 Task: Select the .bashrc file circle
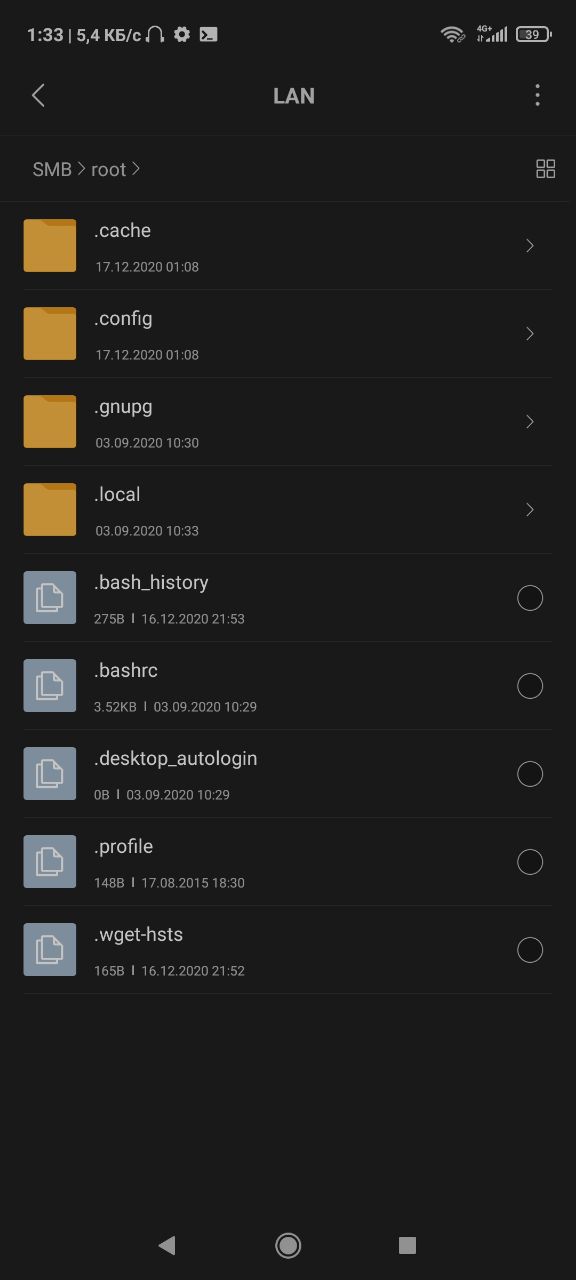[530, 686]
